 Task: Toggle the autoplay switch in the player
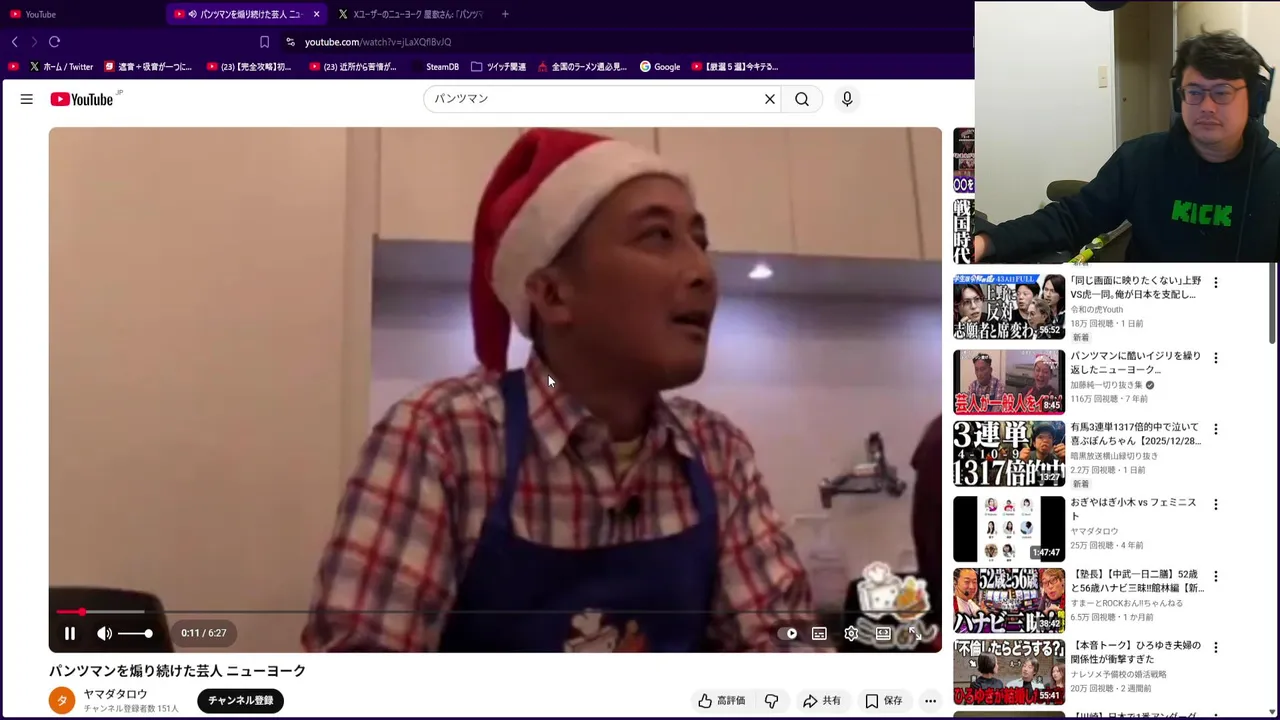[789, 633]
